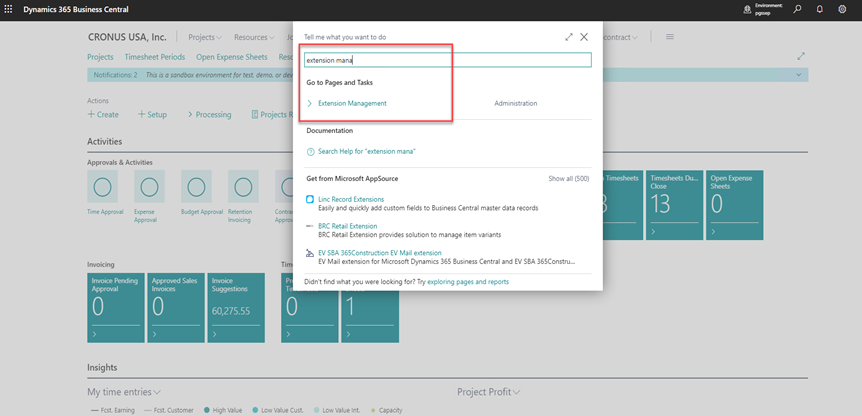Click the help question-mark icon by Search Help
Image resolution: width=862 pixels, height=416 pixels.
click(x=311, y=152)
